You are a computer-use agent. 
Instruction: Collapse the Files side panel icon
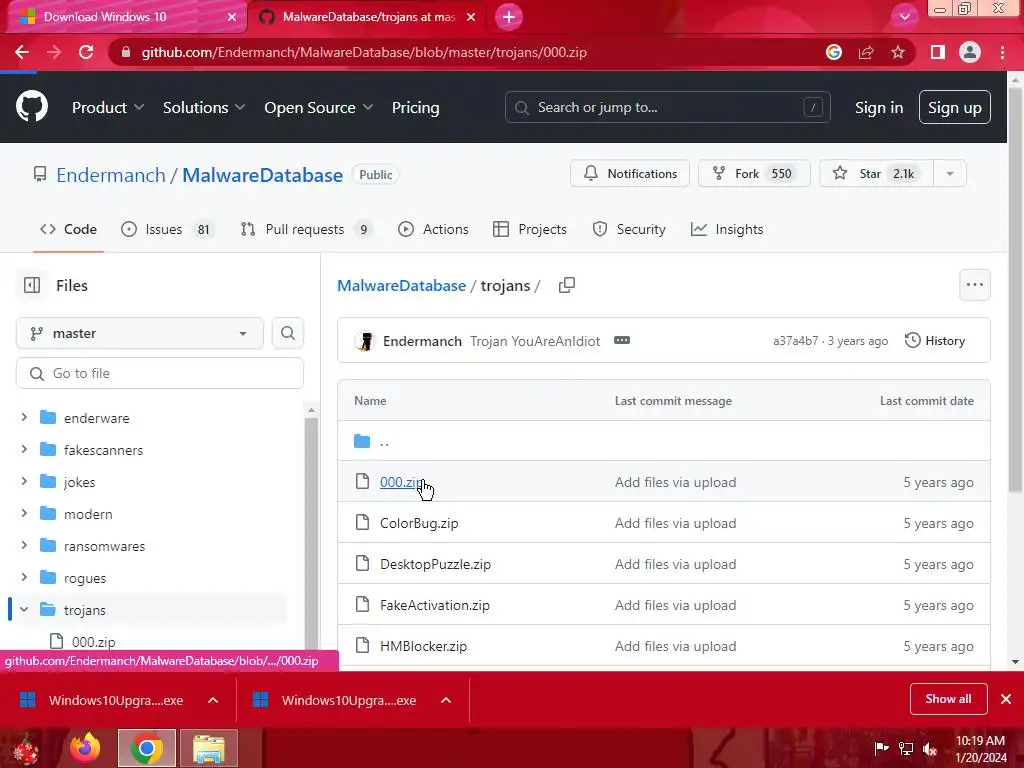[x=32, y=285]
